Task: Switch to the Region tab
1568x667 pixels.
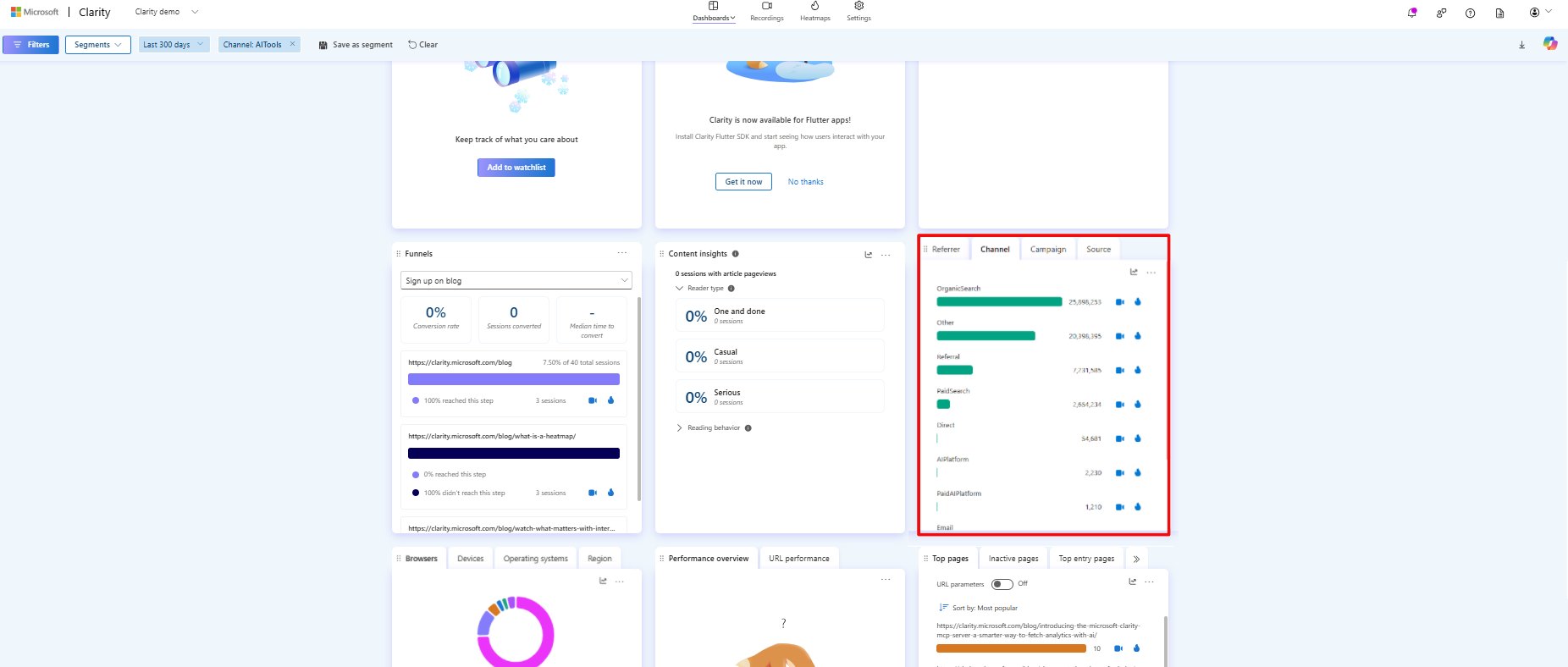Action: coord(599,559)
